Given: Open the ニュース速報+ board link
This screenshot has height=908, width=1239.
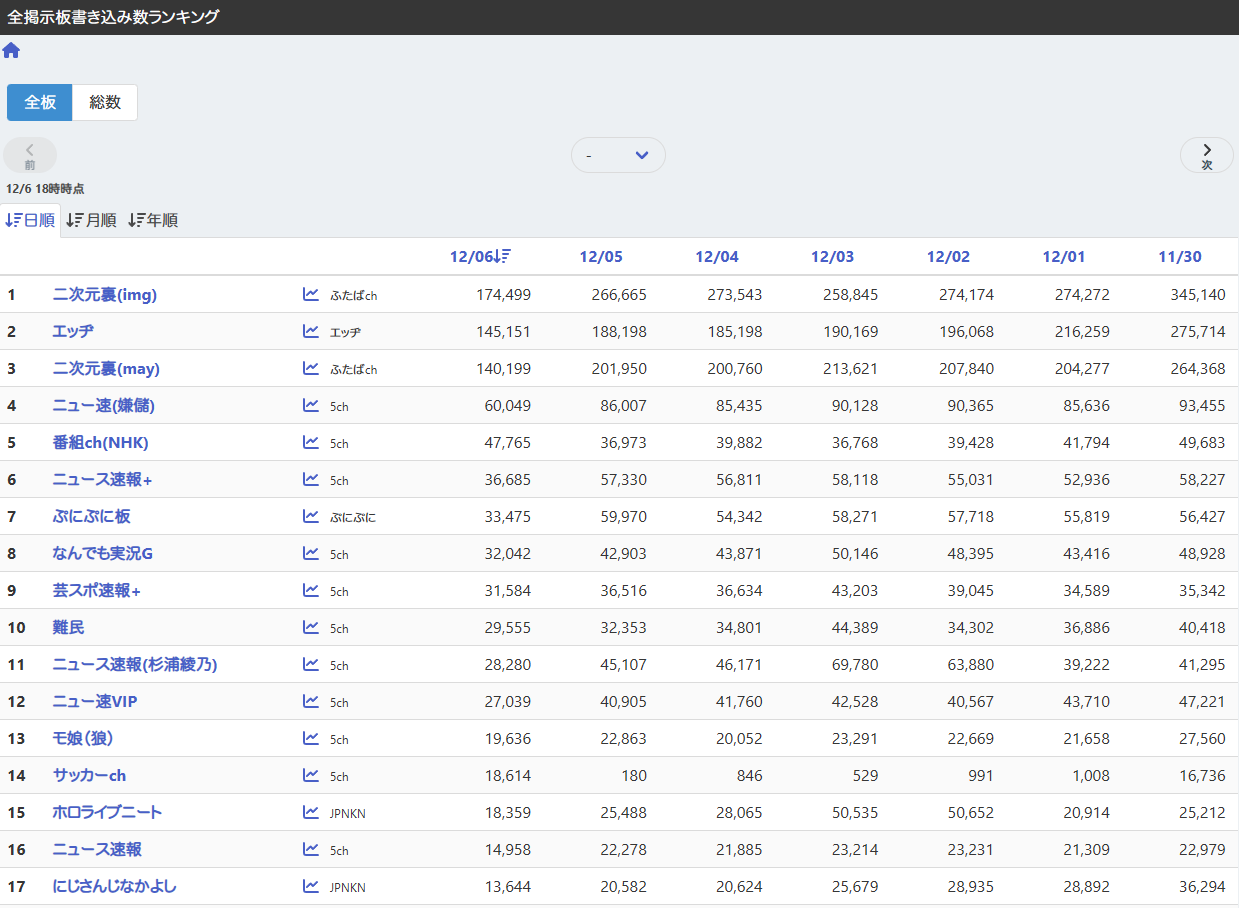Looking at the screenshot, I should click(102, 480).
